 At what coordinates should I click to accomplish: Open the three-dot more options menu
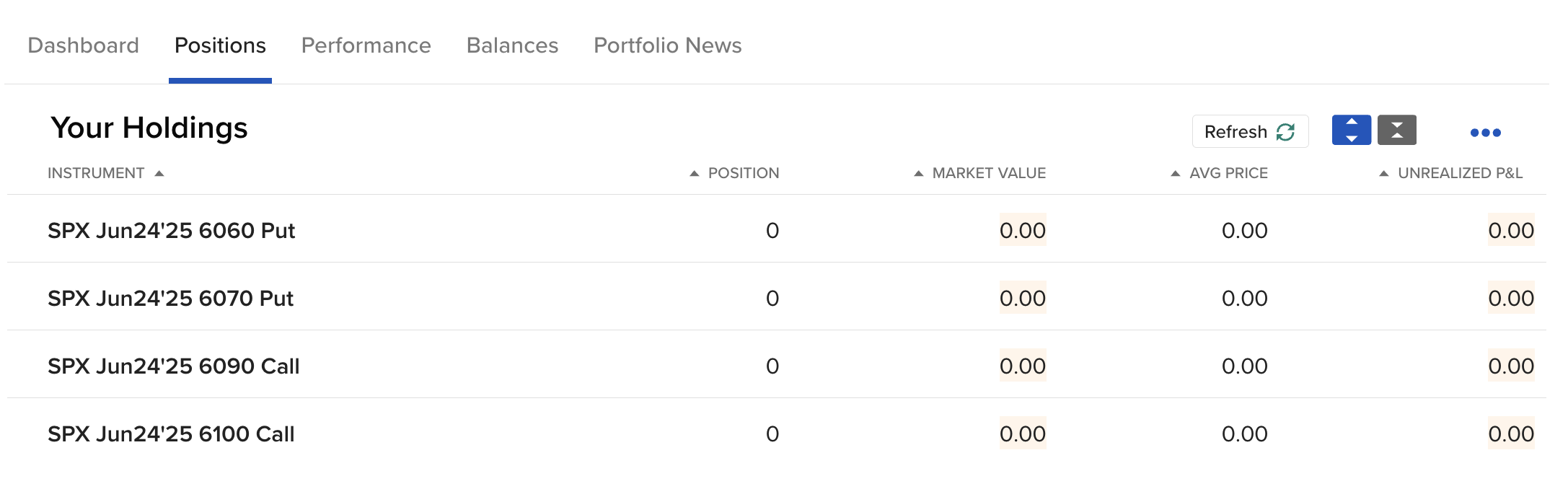pyautogui.click(x=1485, y=133)
